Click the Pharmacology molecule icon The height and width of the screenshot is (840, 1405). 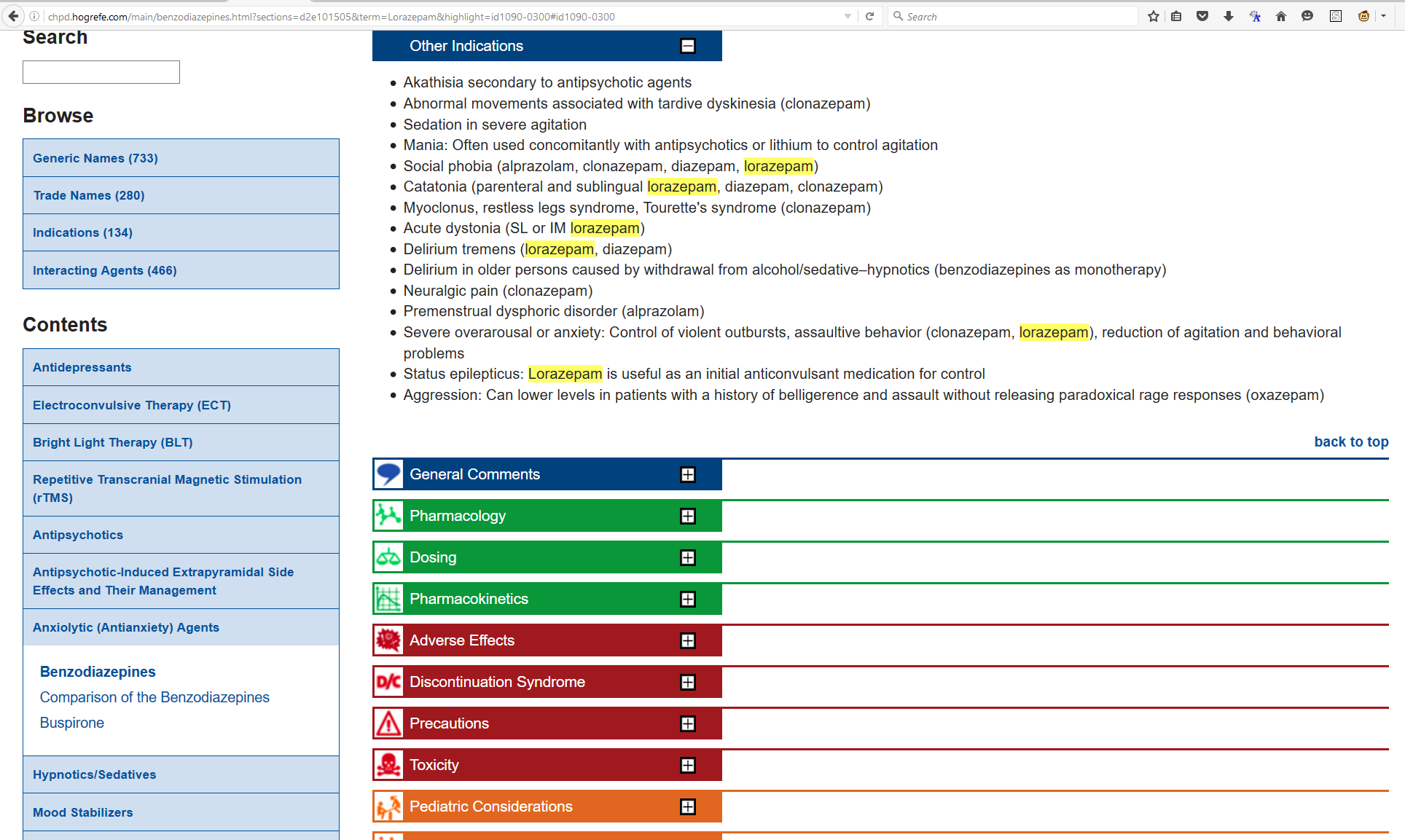coord(388,516)
